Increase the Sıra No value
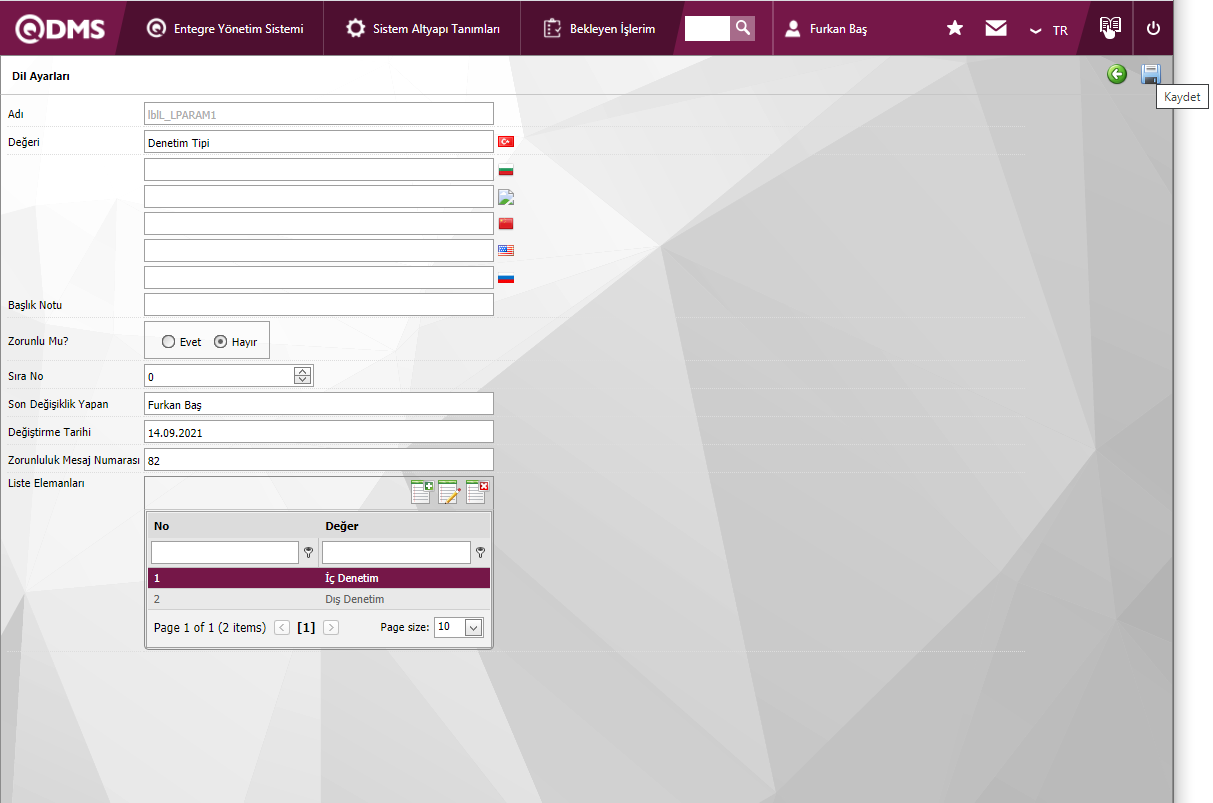Image resolution: width=1213 pixels, height=803 pixels. tap(303, 371)
